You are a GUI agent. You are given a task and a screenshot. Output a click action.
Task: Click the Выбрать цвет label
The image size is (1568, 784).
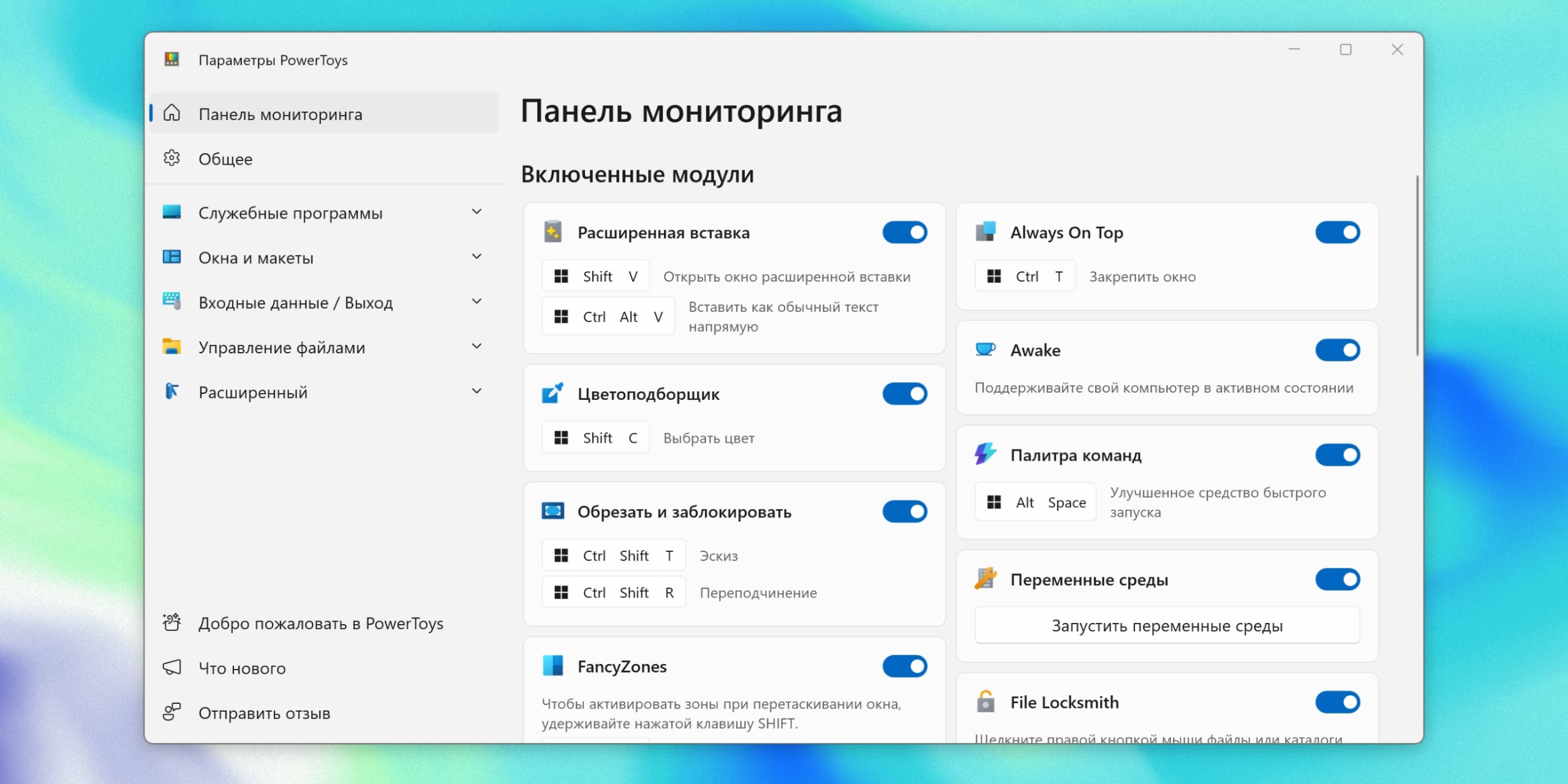point(709,439)
